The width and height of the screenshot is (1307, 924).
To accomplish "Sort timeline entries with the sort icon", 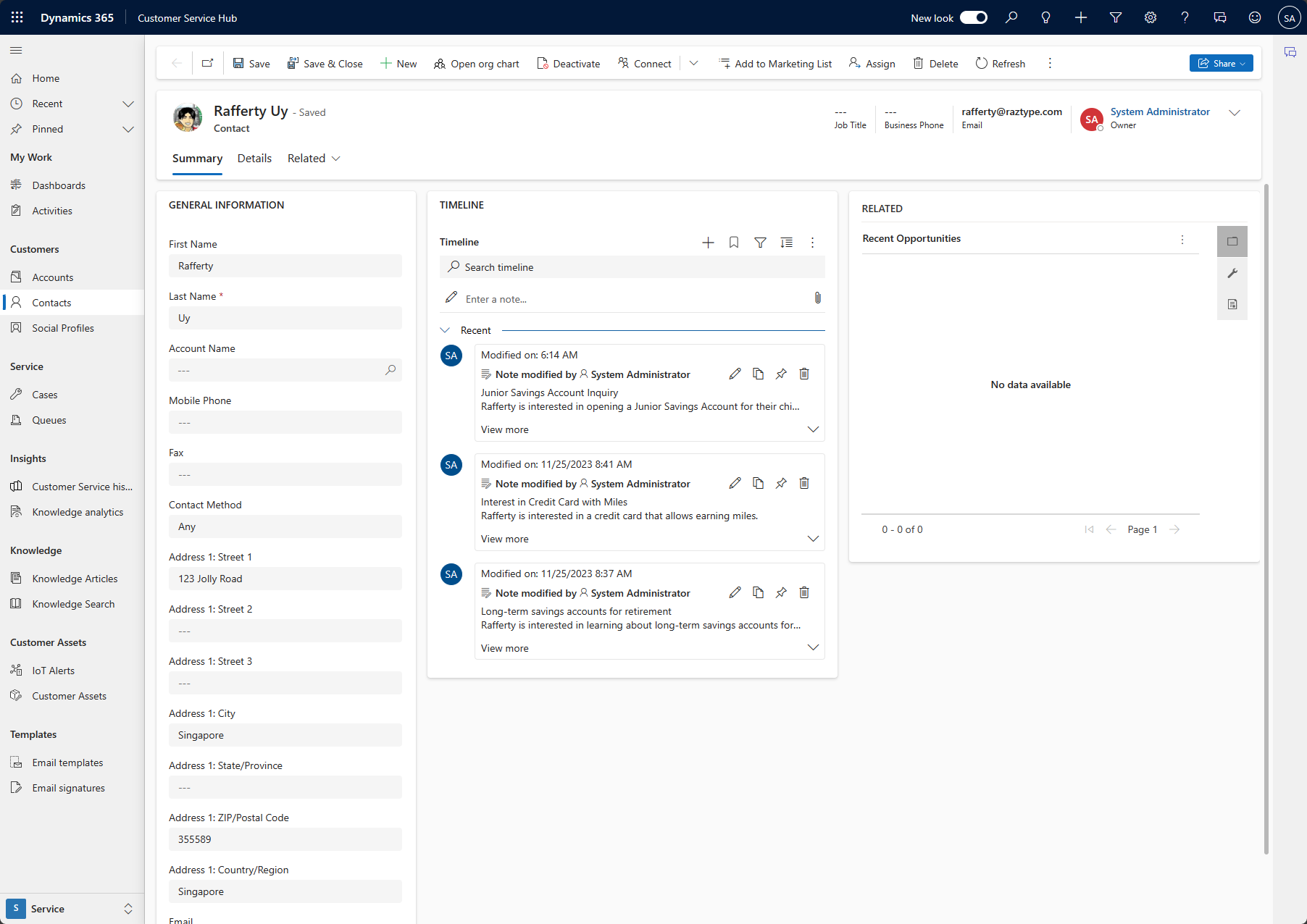I will pos(787,243).
